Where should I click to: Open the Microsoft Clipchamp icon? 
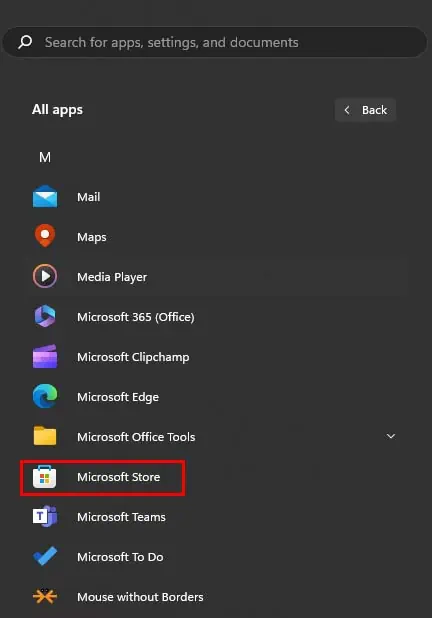click(x=45, y=356)
